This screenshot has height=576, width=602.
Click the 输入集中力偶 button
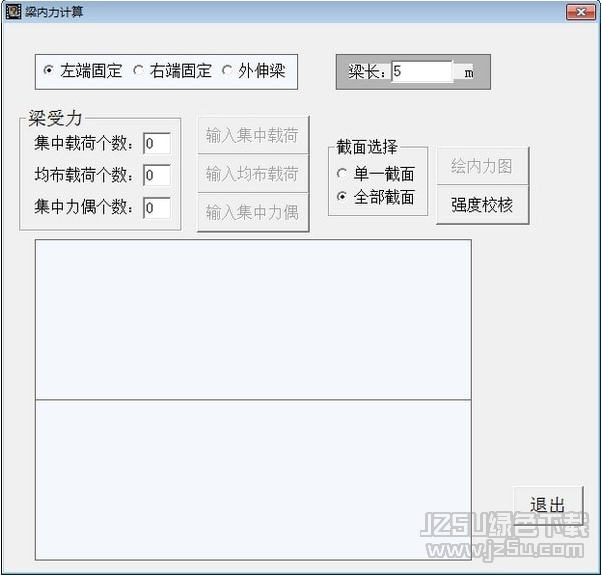click(x=253, y=212)
